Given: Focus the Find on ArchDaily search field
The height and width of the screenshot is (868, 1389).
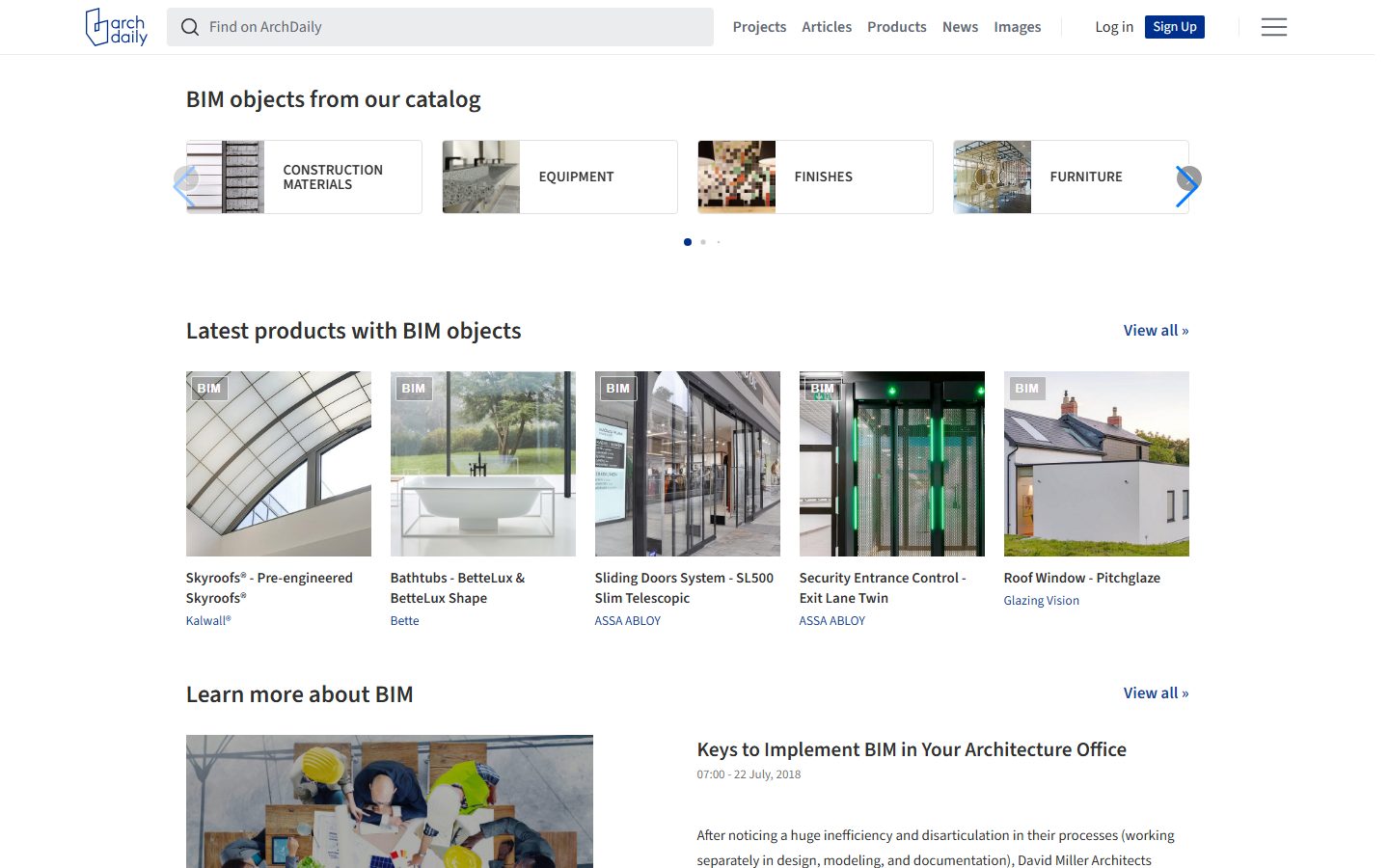Looking at the screenshot, I should 440,27.
